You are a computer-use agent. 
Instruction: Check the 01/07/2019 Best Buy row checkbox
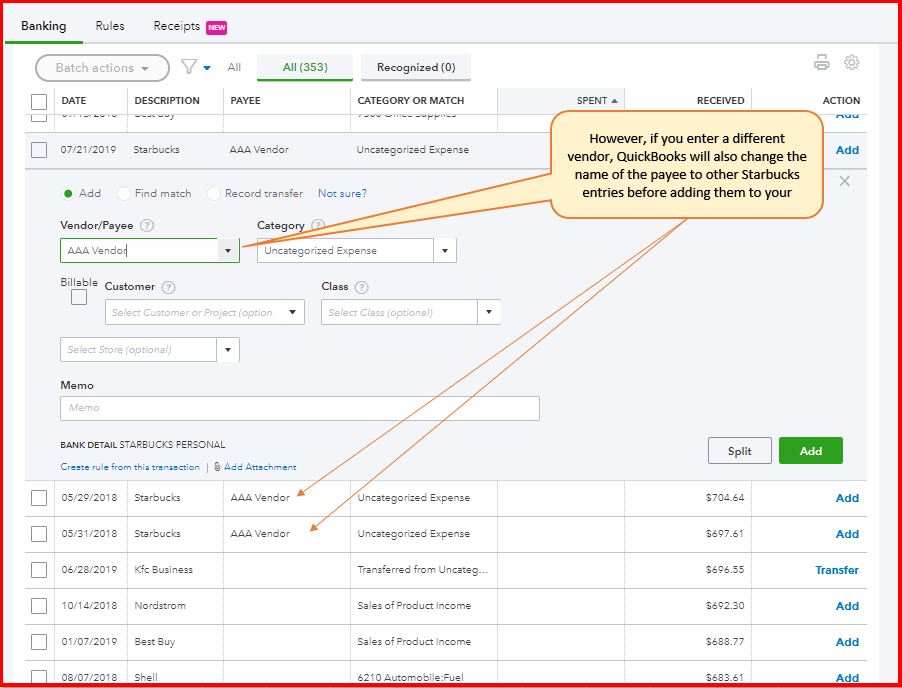tap(39, 642)
